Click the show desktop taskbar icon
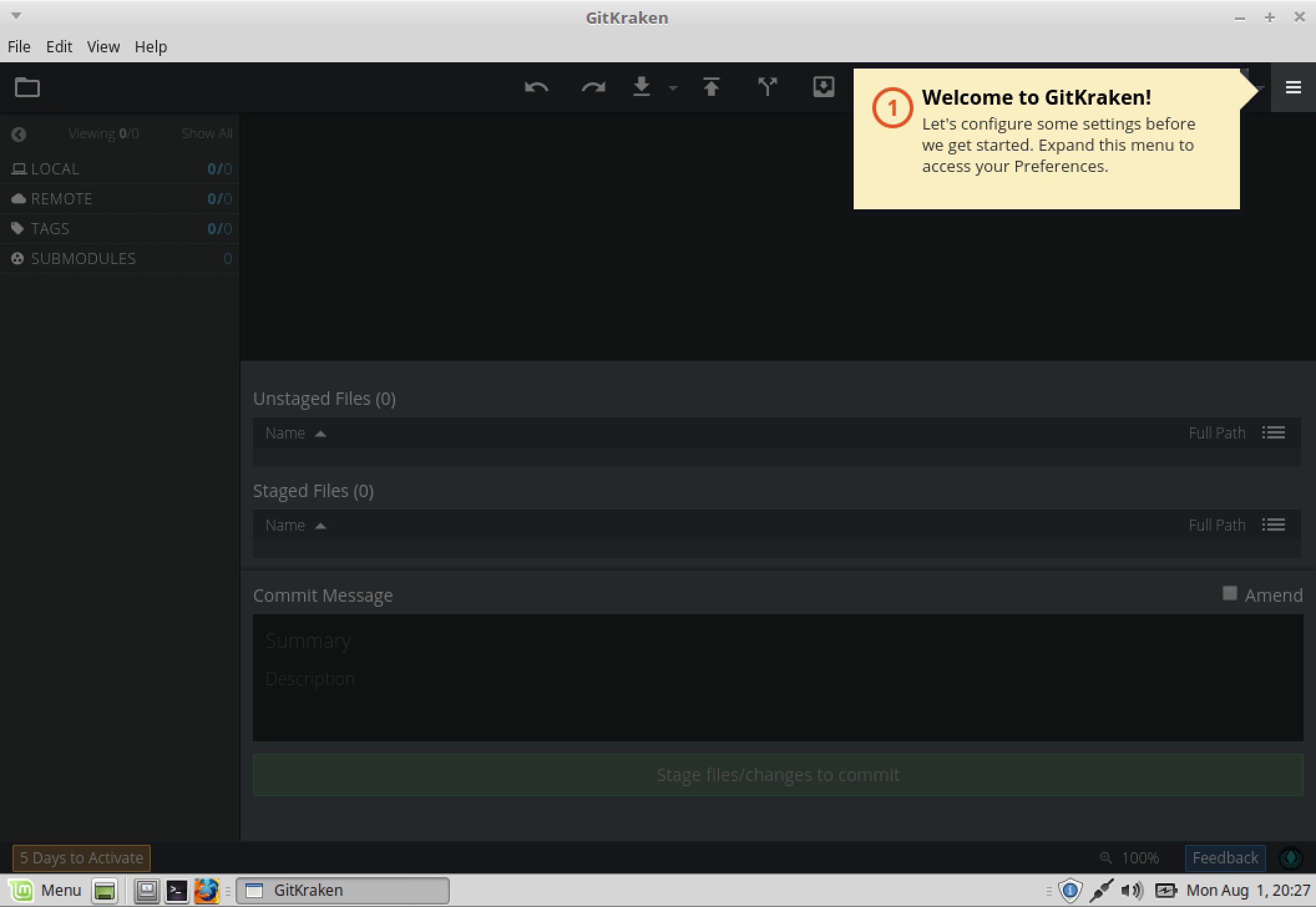Image resolution: width=1316 pixels, height=907 pixels. click(105, 891)
